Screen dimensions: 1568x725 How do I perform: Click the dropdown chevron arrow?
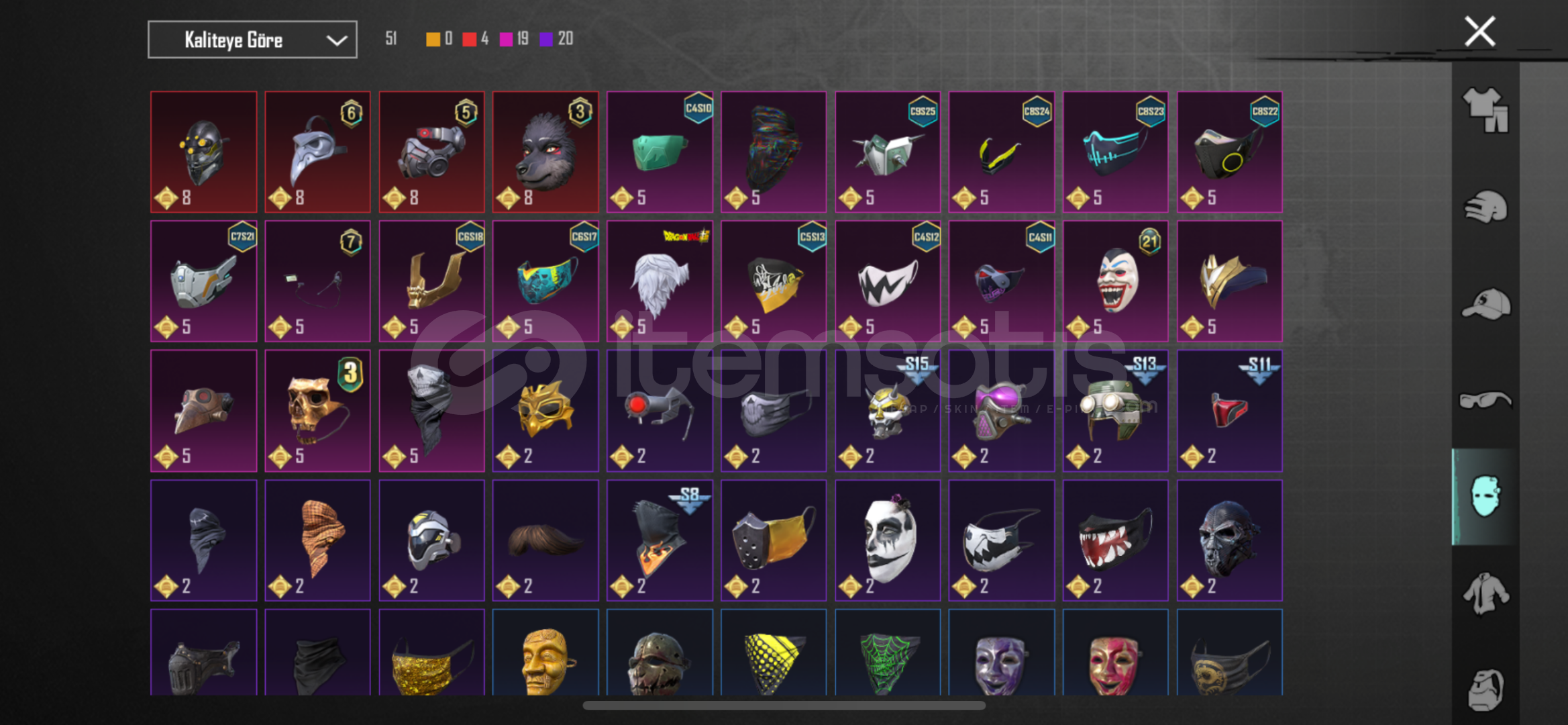pyautogui.click(x=336, y=41)
